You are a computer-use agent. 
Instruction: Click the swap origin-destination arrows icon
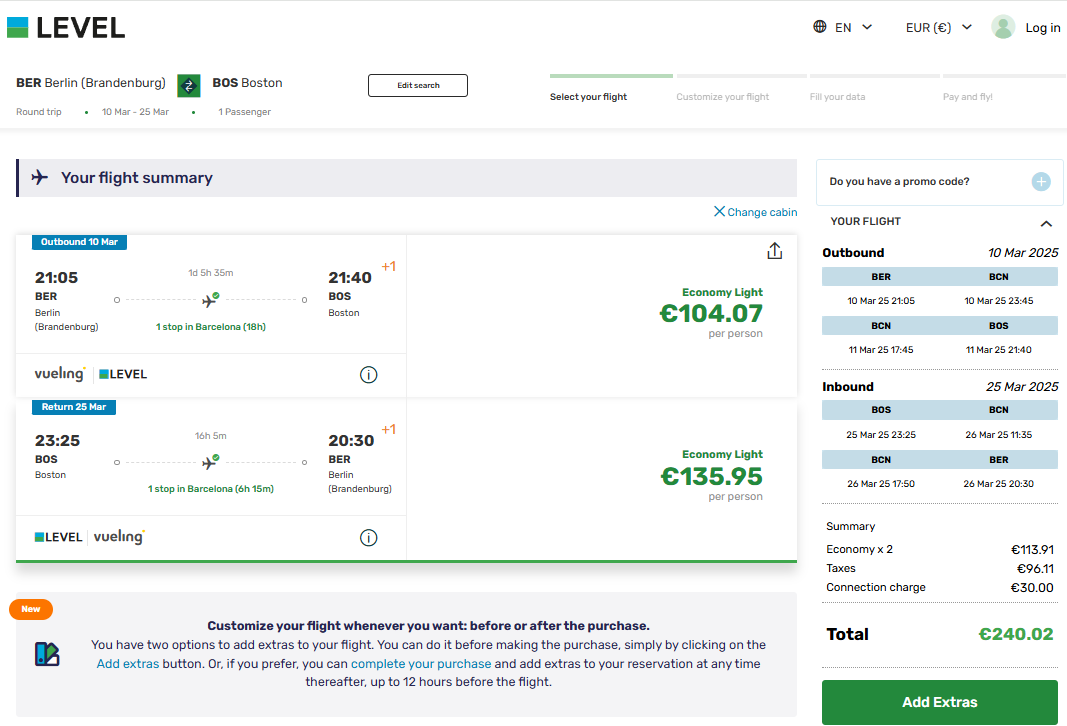pos(188,86)
